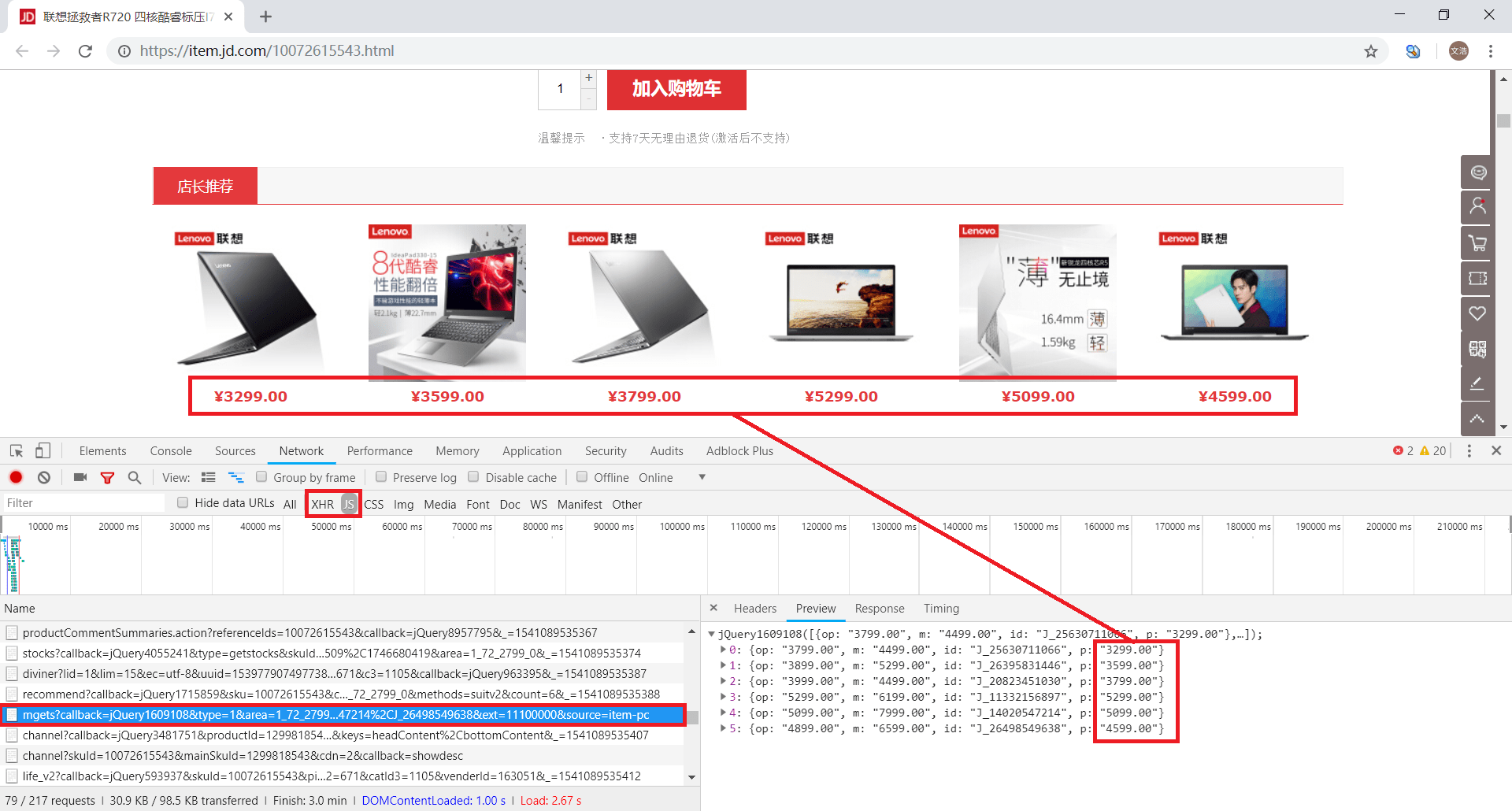Open the Performance tab
This screenshot has height=811, width=1512.
(380, 451)
